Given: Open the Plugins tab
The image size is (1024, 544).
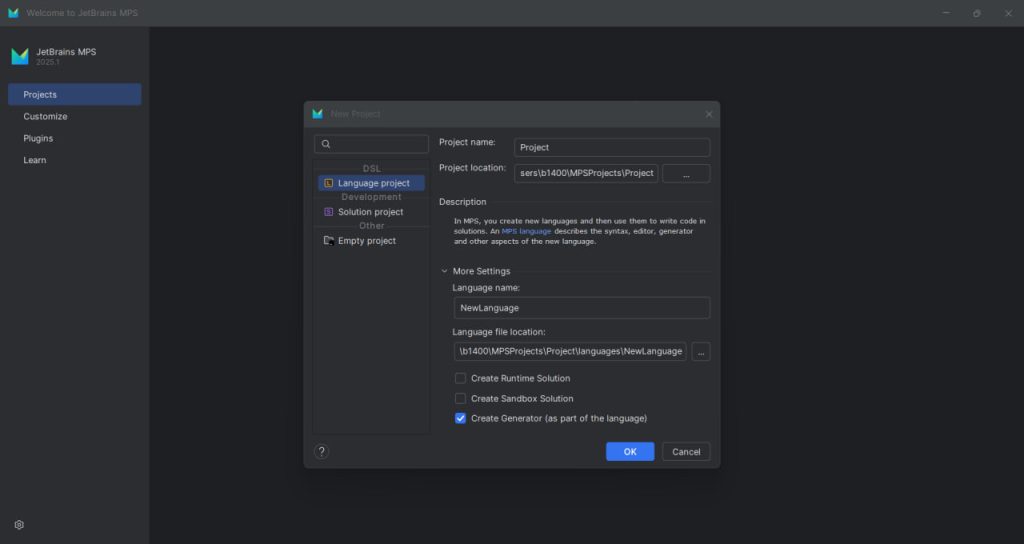Looking at the screenshot, I should coord(74,138).
